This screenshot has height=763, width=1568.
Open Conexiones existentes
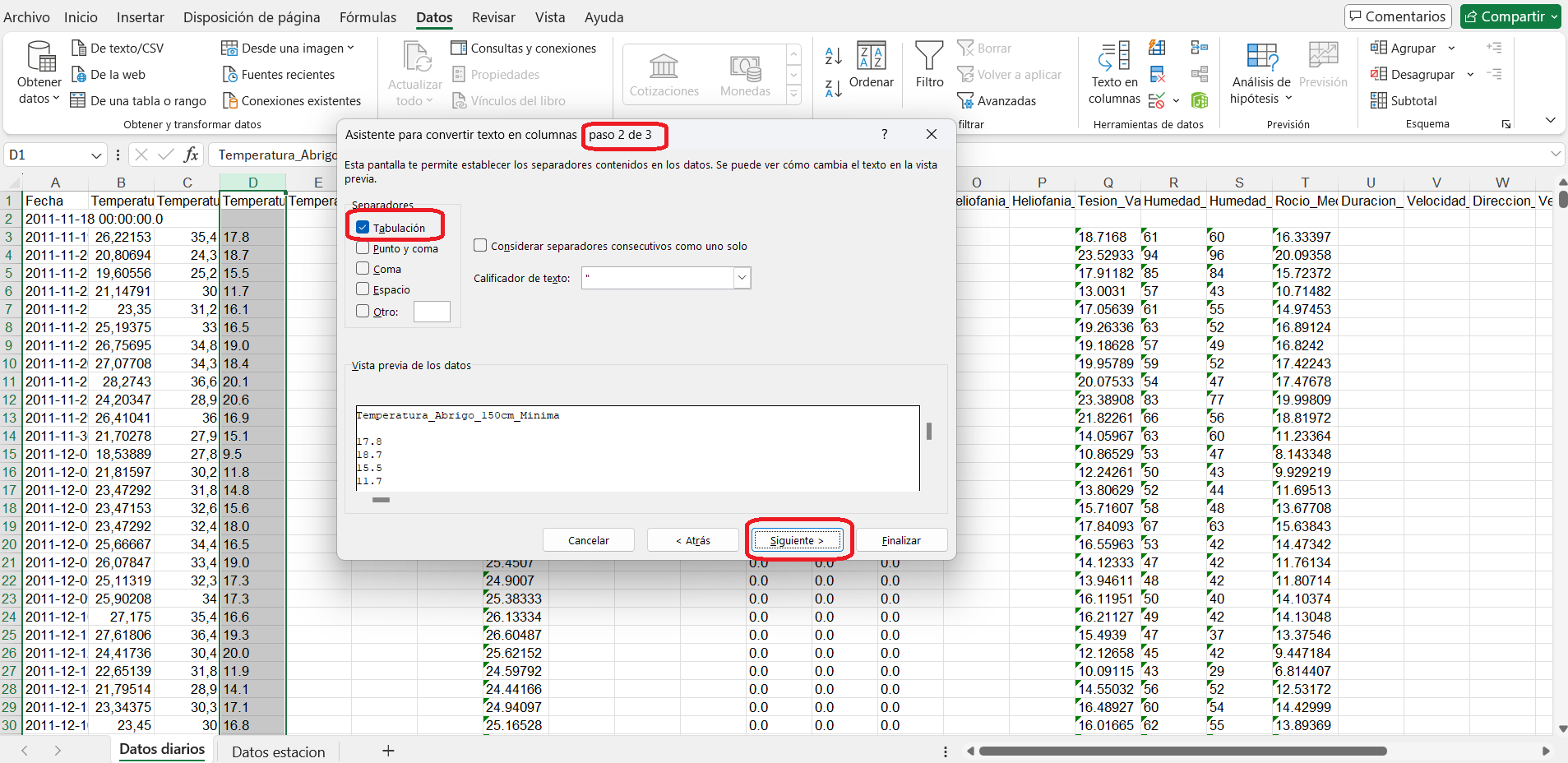292,100
